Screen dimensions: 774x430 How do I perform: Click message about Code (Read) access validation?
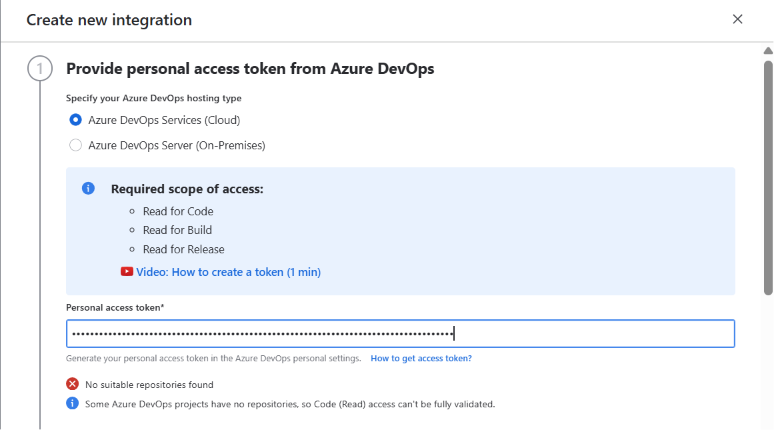click(x=290, y=404)
